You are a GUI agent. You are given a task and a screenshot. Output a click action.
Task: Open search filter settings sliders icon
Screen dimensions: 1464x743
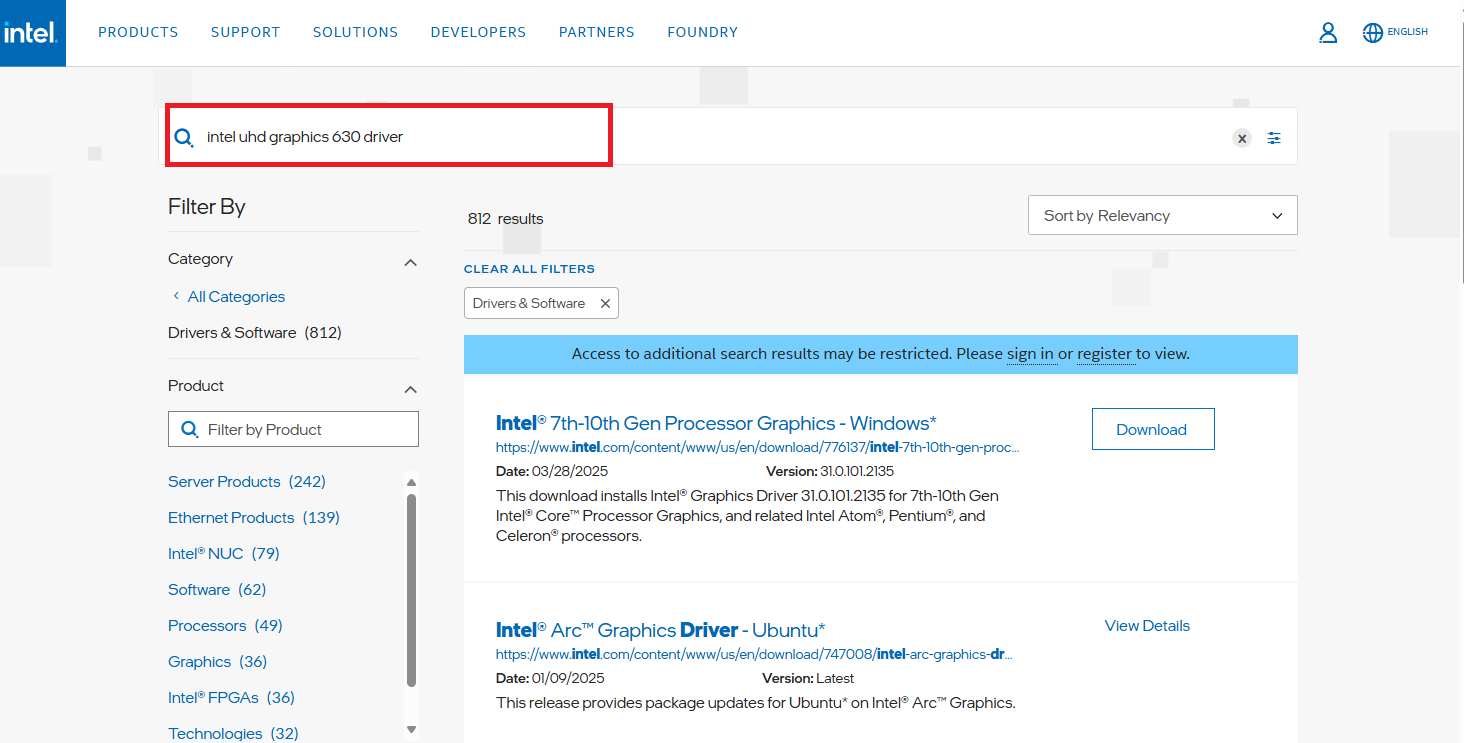click(x=1274, y=138)
